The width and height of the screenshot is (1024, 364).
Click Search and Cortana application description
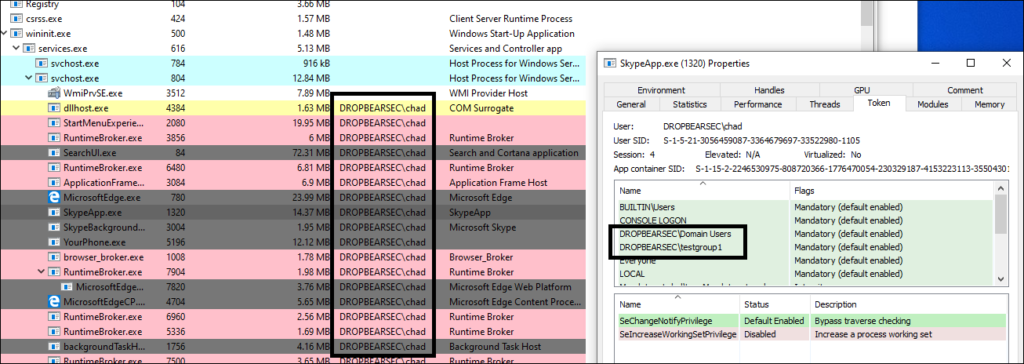click(x=513, y=153)
